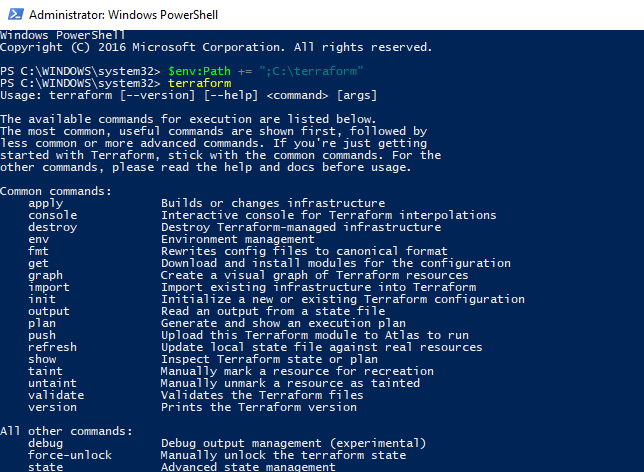The height and width of the screenshot is (472, 644).
Task: Click the 'console' command entry
Action: point(53,215)
